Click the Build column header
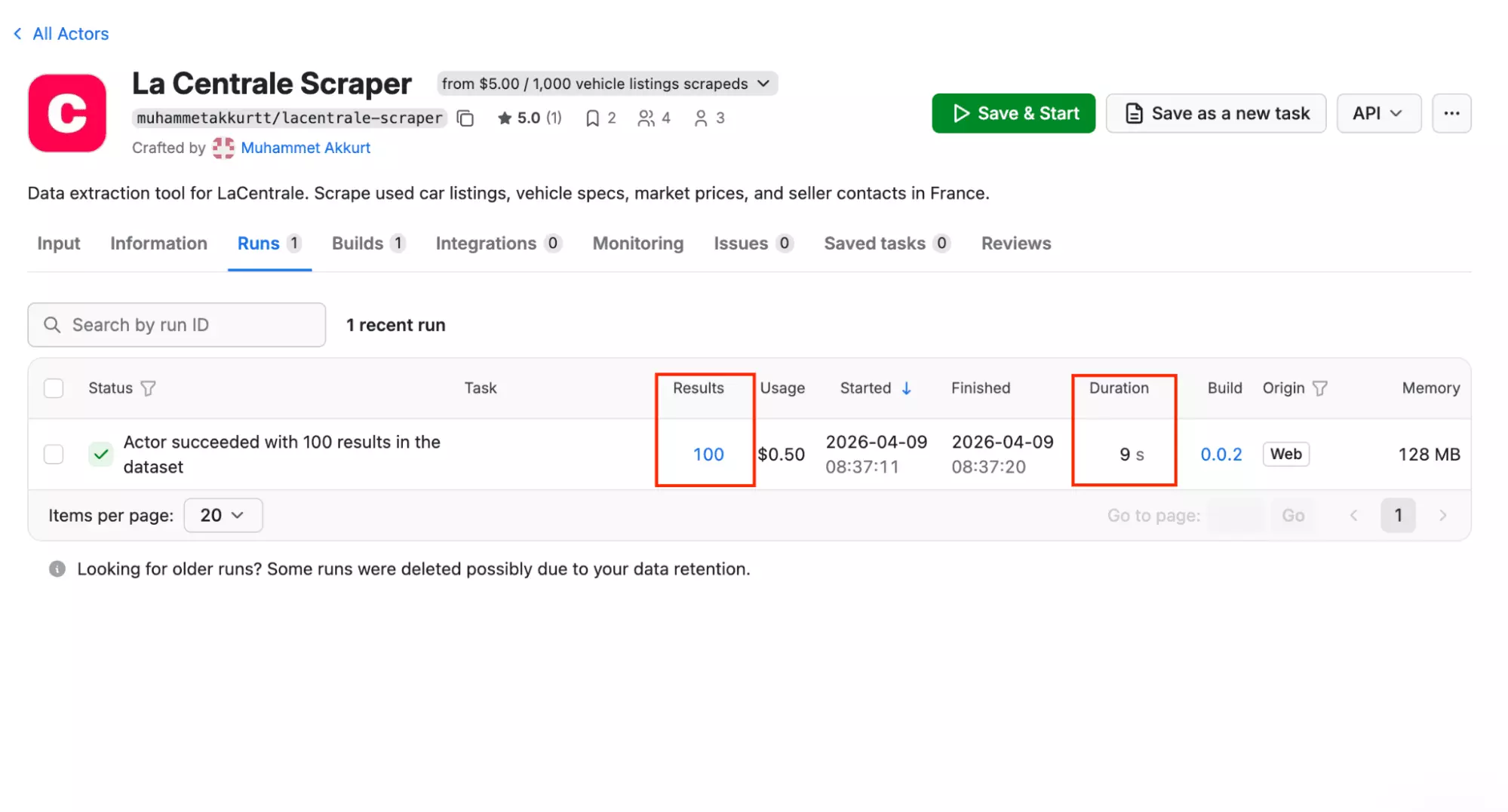Image resolution: width=1508 pixels, height=812 pixels. pos(1224,388)
